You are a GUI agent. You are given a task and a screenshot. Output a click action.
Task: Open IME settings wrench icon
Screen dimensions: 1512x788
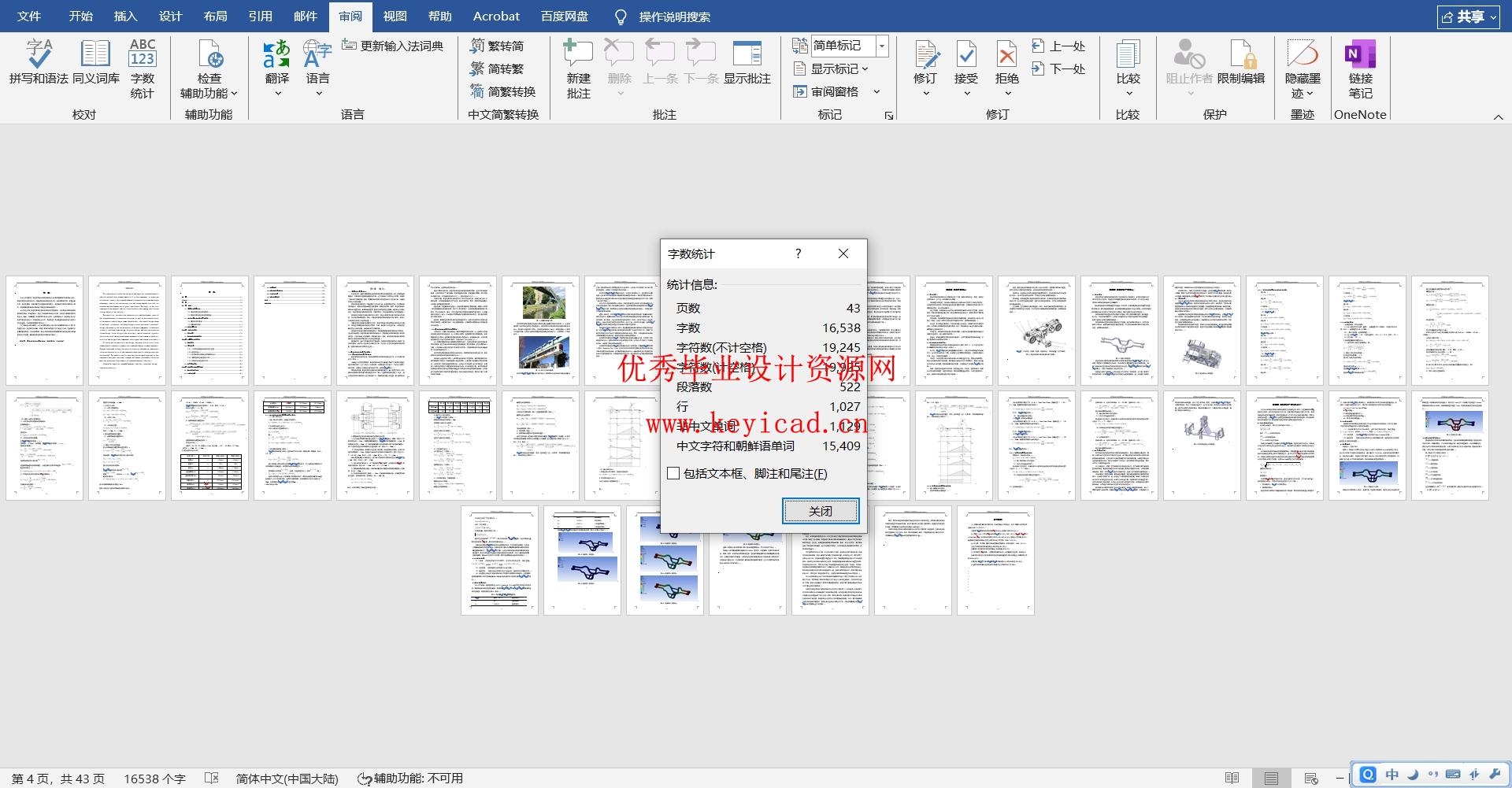(x=1494, y=775)
